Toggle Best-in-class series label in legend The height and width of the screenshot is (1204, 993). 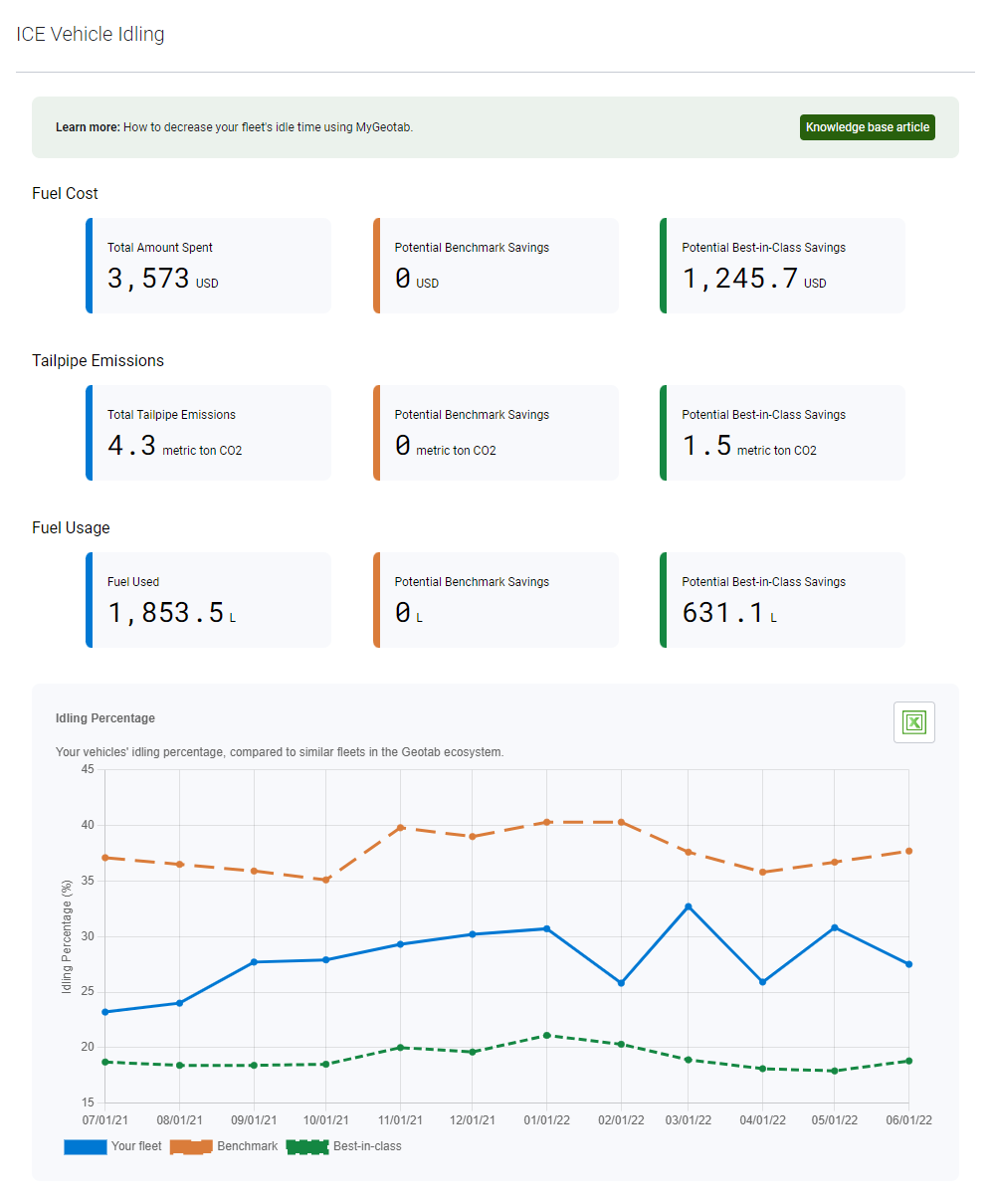(x=367, y=1146)
